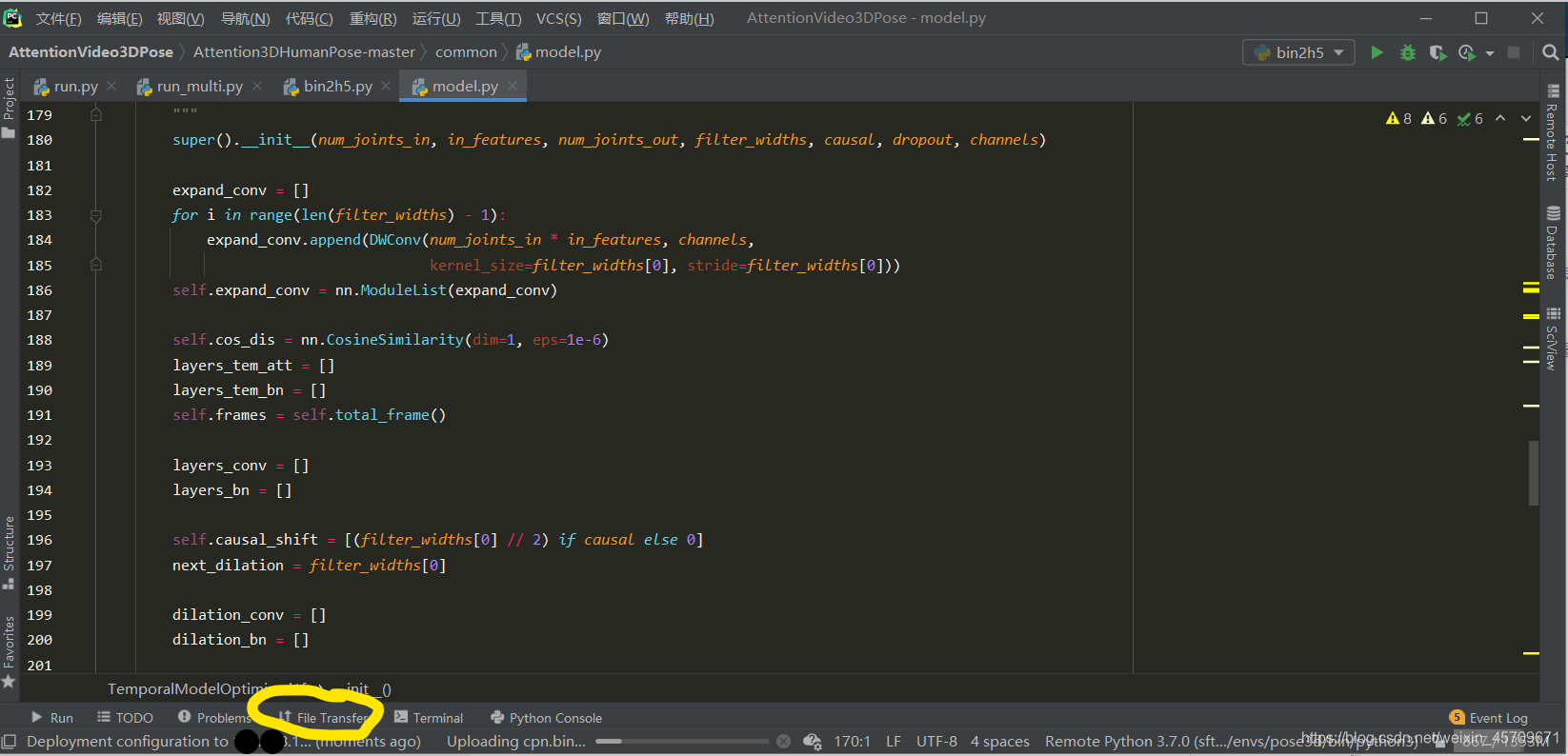1568x756 pixels.
Task: Open the Event Log panel
Action: [1488, 718]
